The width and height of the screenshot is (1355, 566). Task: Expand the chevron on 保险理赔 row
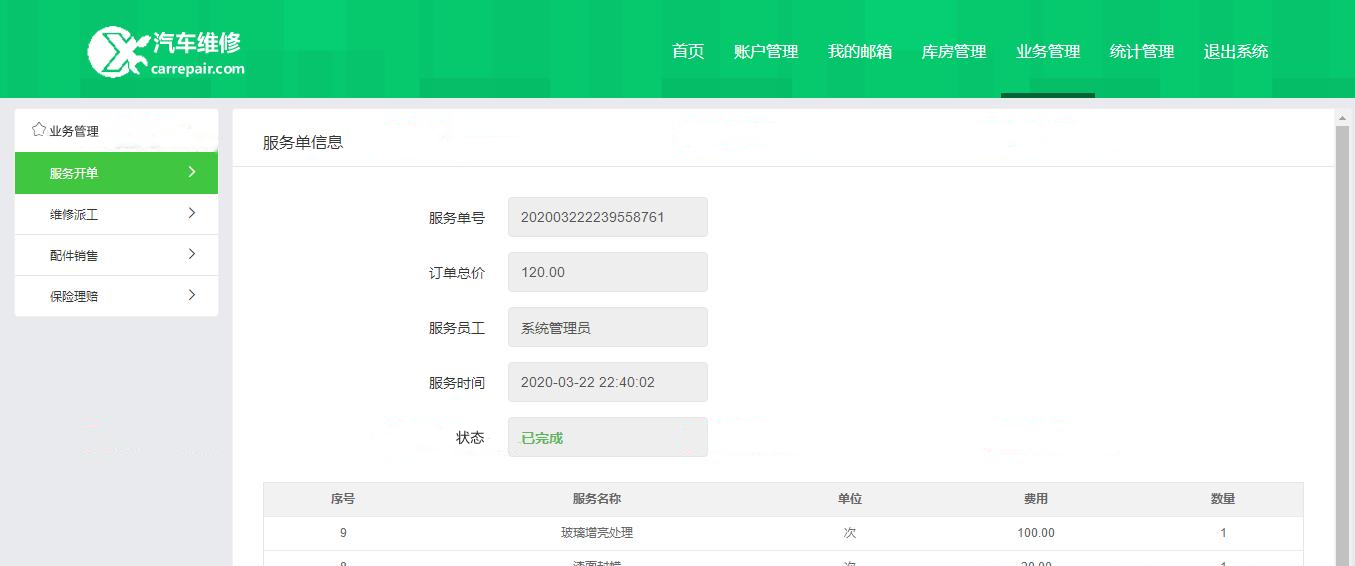coord(192,295)
